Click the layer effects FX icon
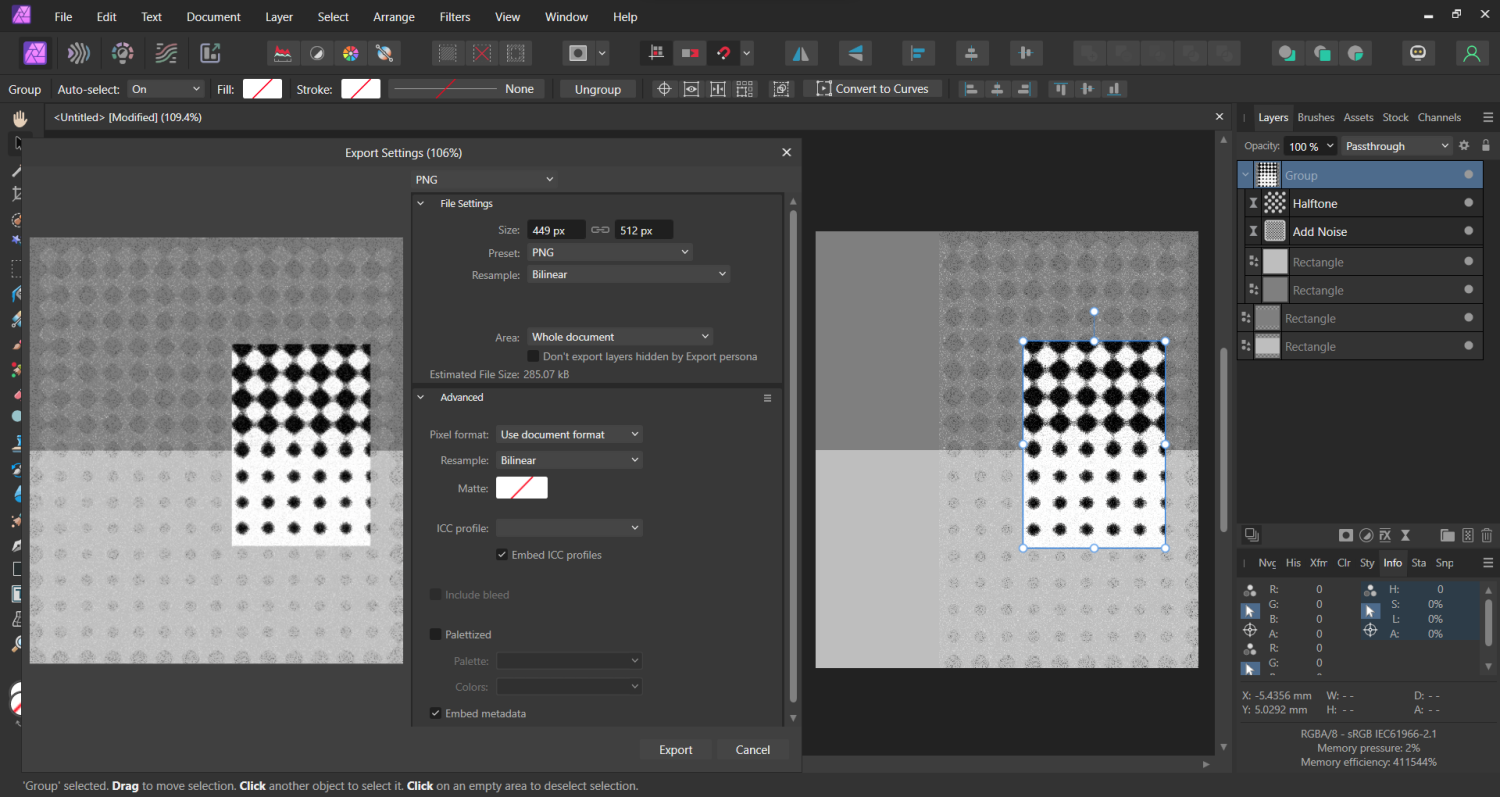 coord(1386,536)
